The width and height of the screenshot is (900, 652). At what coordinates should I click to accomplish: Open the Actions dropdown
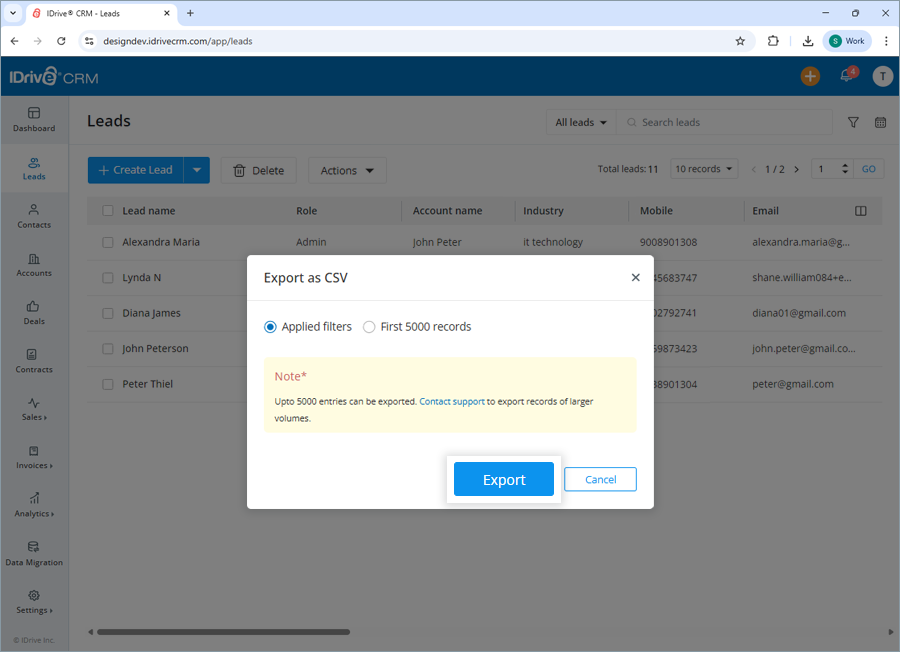click(347, 170)
